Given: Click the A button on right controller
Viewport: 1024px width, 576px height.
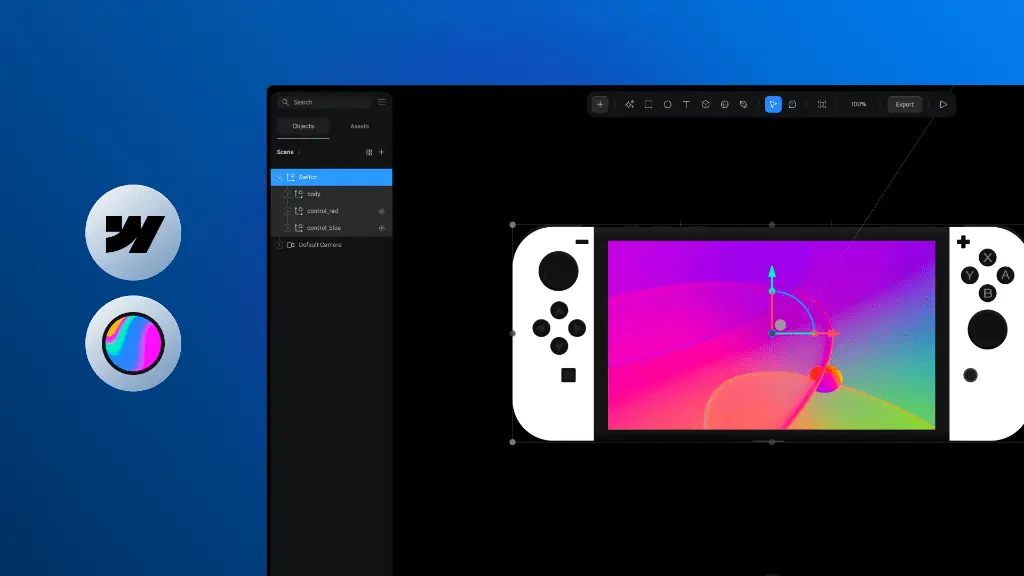Looking at the screenshot, I should (x=1005, y=275).
